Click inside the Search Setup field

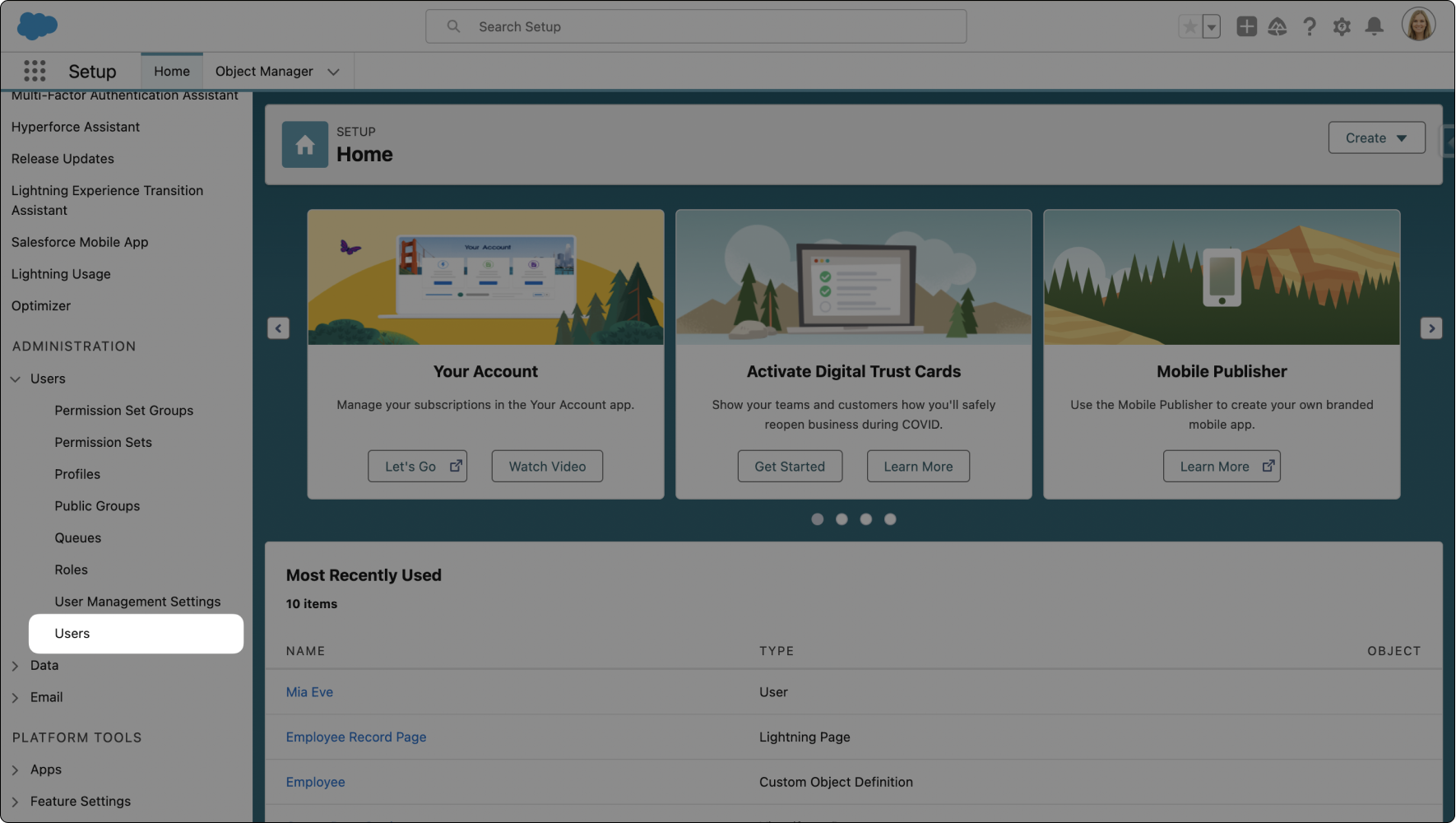(x=695, y=26)
